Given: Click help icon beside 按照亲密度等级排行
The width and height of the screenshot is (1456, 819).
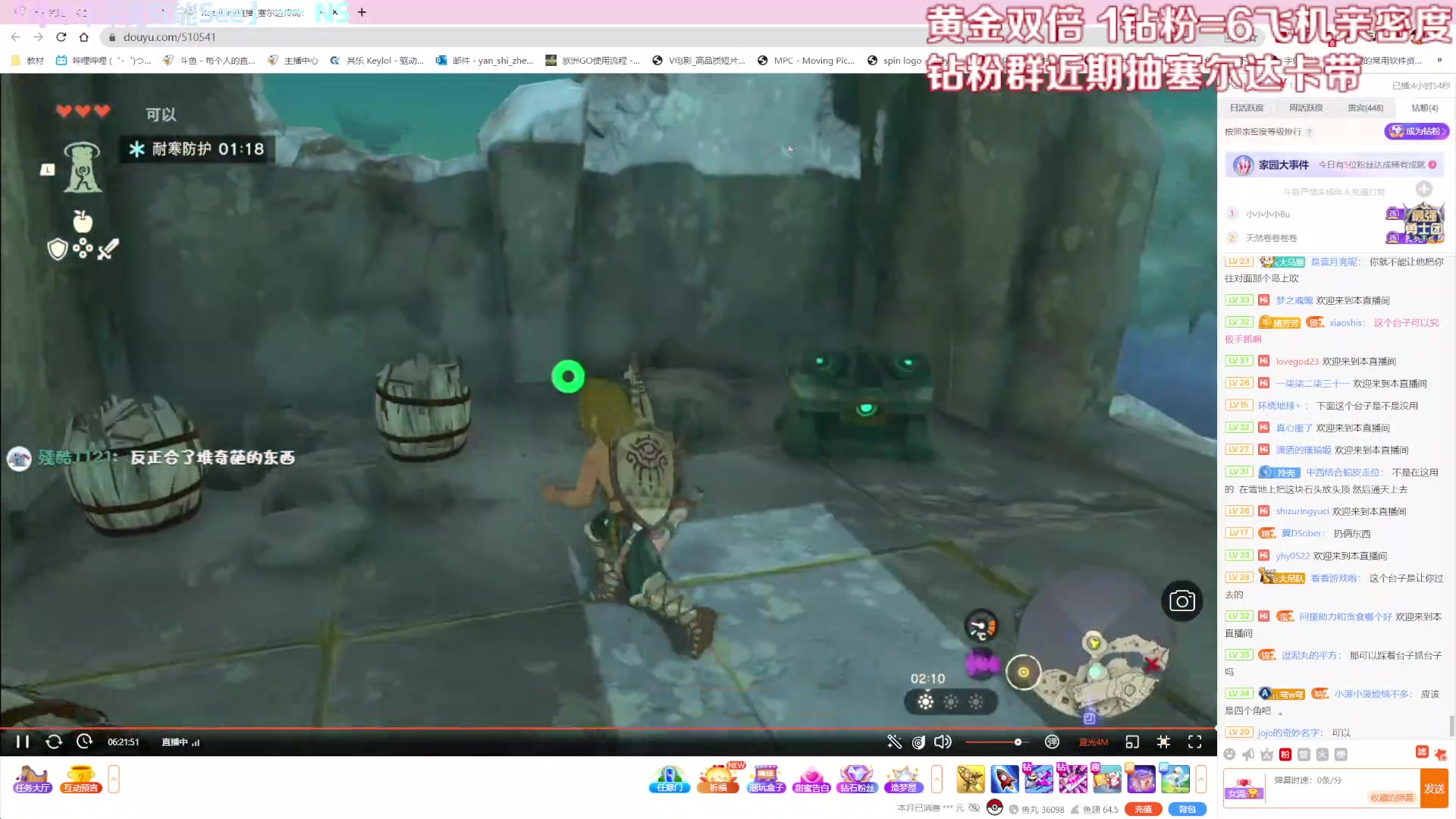Looking at the screenshot, I should [x=1309, y=132].
